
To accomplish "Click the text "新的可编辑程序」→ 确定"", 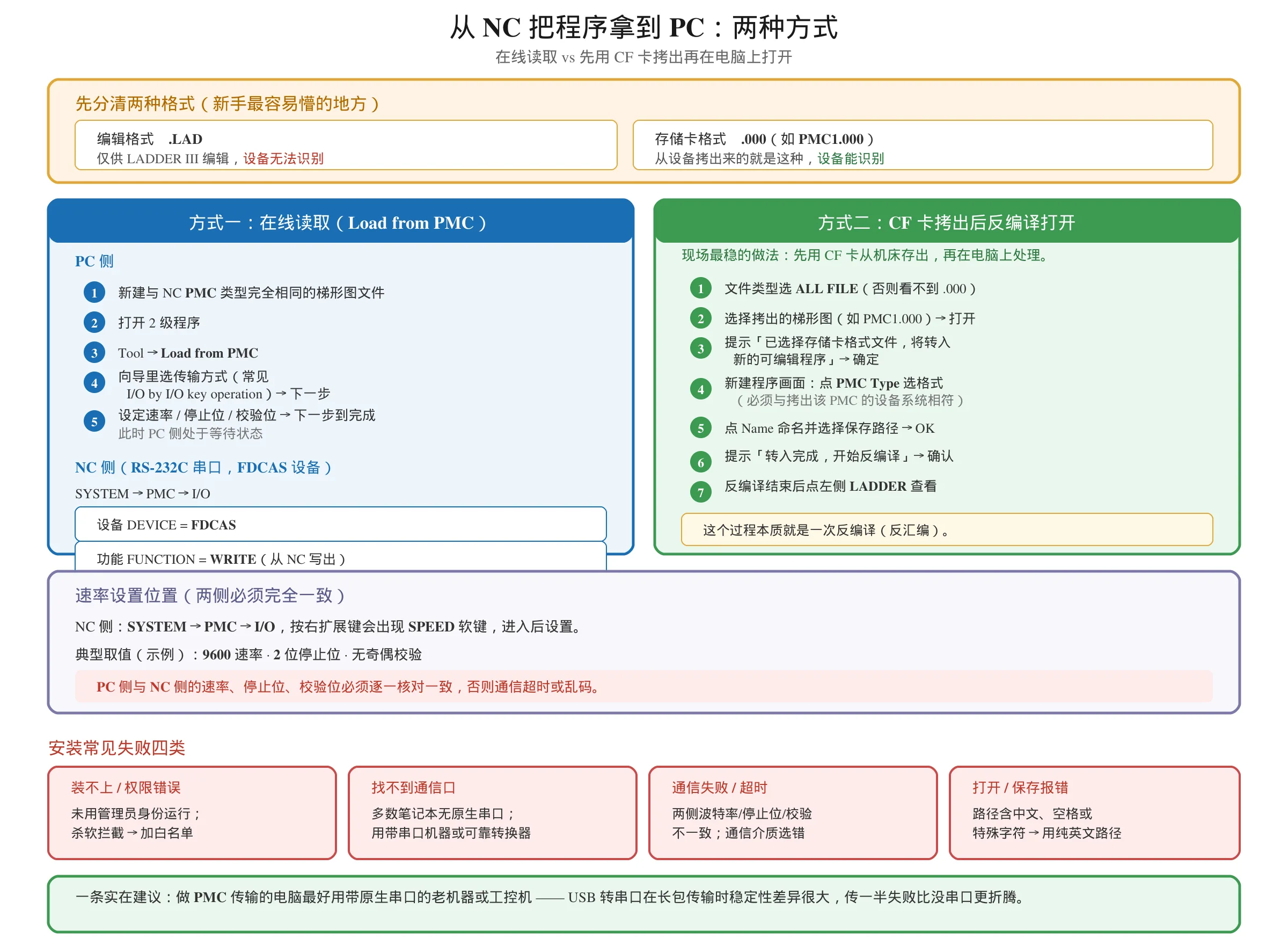I will 806,360.
